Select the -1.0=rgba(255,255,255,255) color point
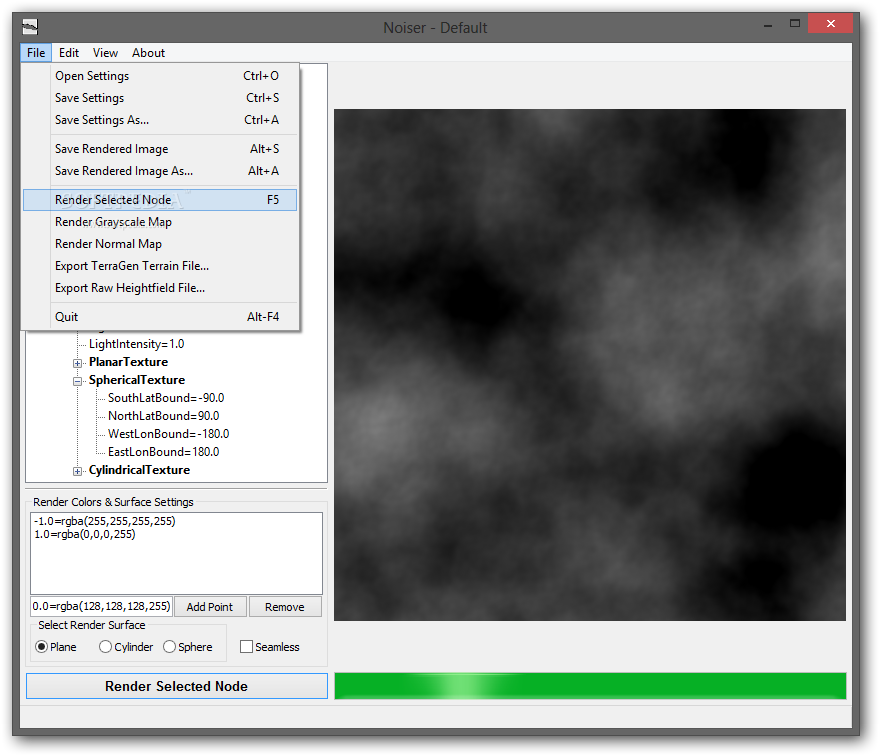This screenshot has width=880, height=756. [104, 521]
